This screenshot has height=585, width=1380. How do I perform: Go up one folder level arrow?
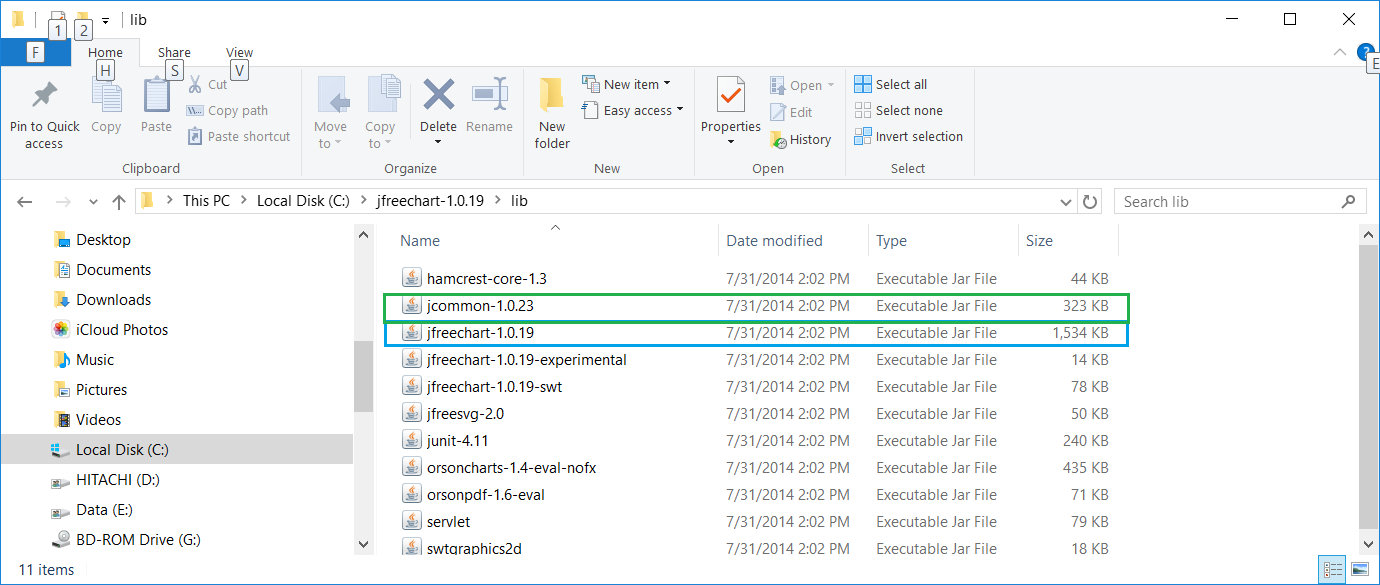click(119, 201)
